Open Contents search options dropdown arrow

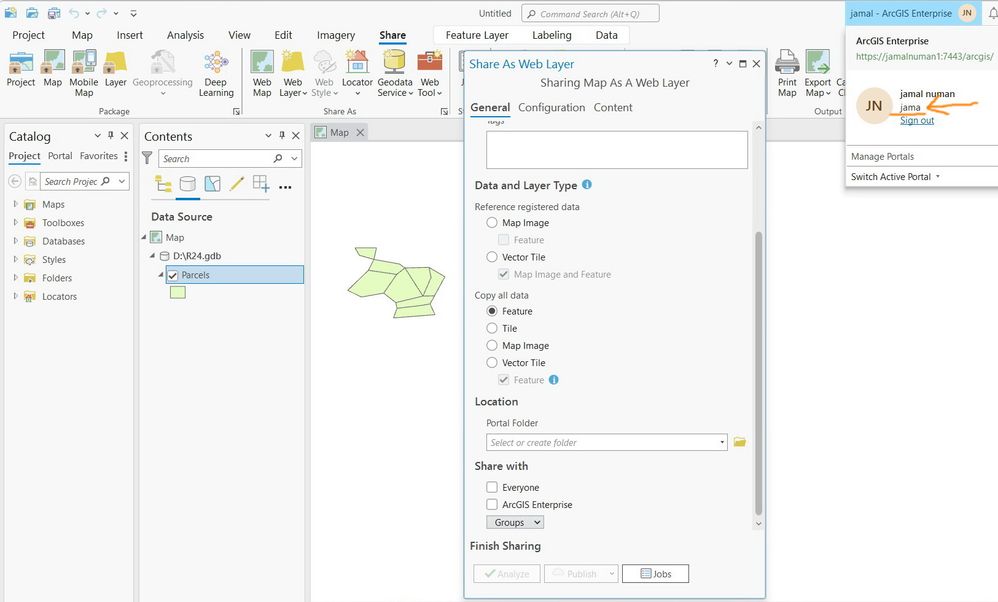294,158
